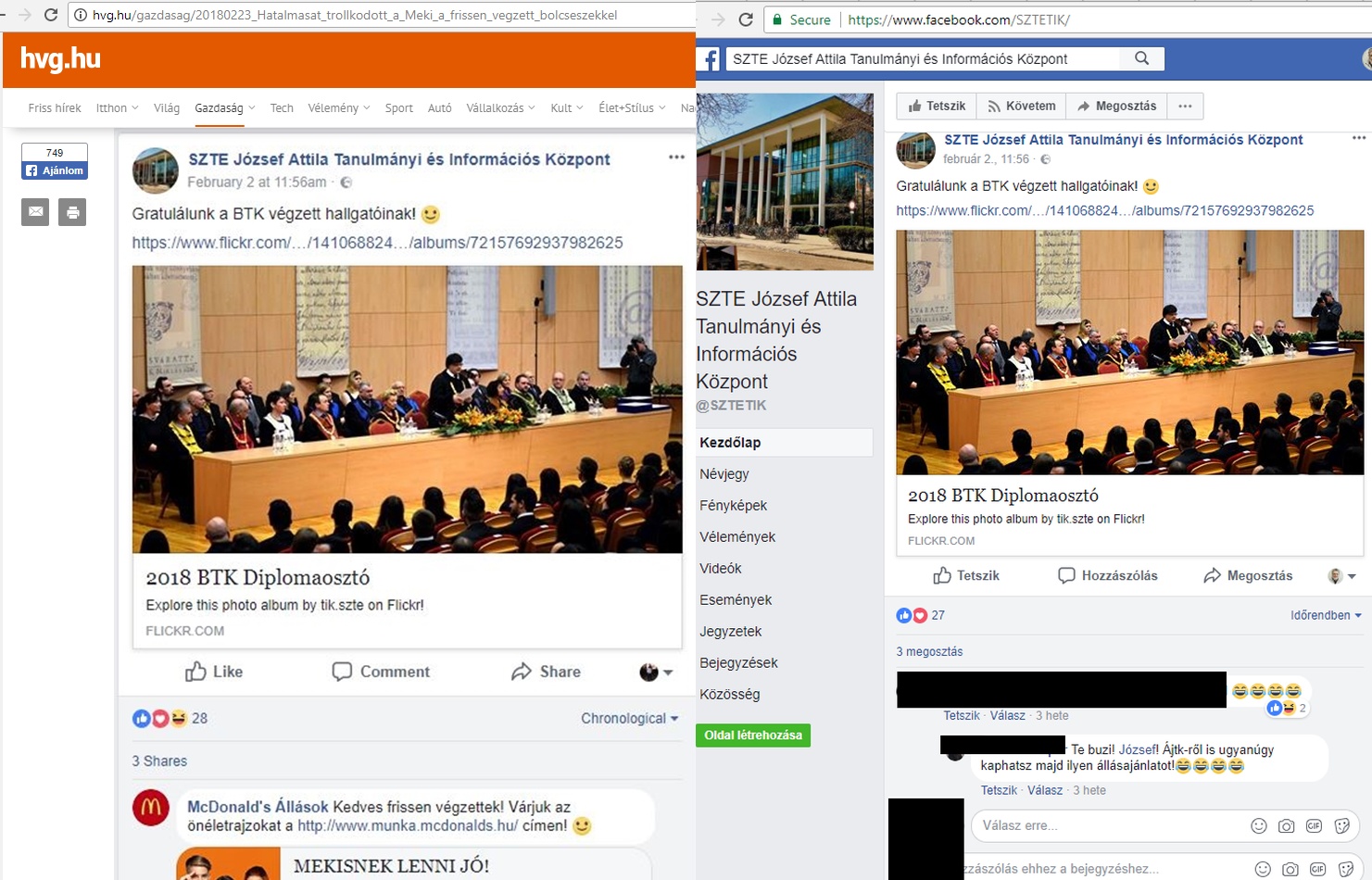Click the Tetszik page like button at top
The image size is (1372, 880).
coord(937,107)
